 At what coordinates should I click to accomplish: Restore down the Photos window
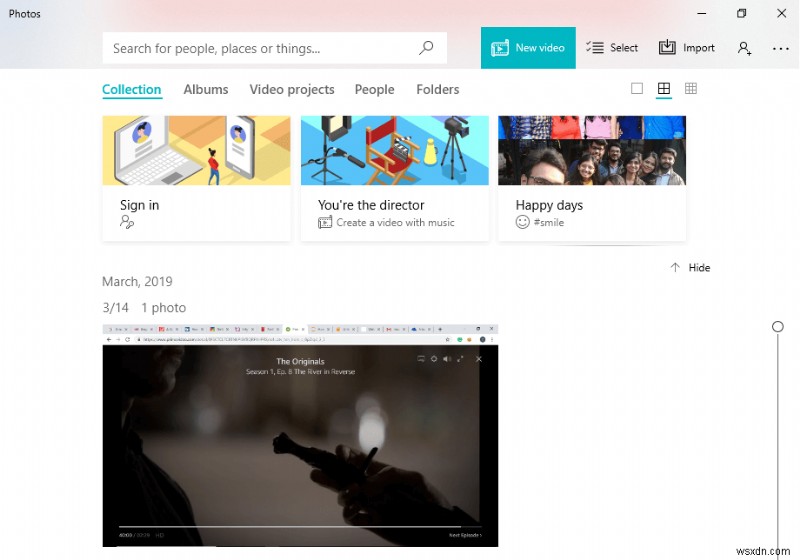[741, 14]
